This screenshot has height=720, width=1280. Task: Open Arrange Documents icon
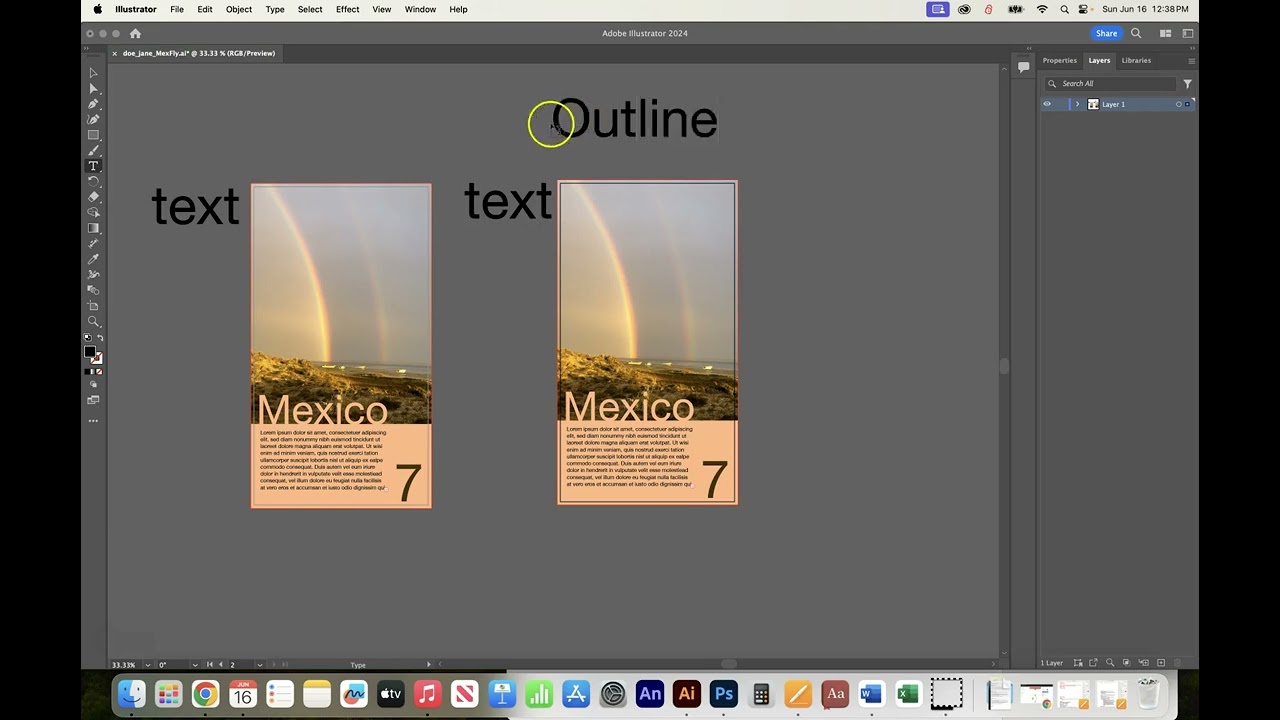(x=1165, y=33)
